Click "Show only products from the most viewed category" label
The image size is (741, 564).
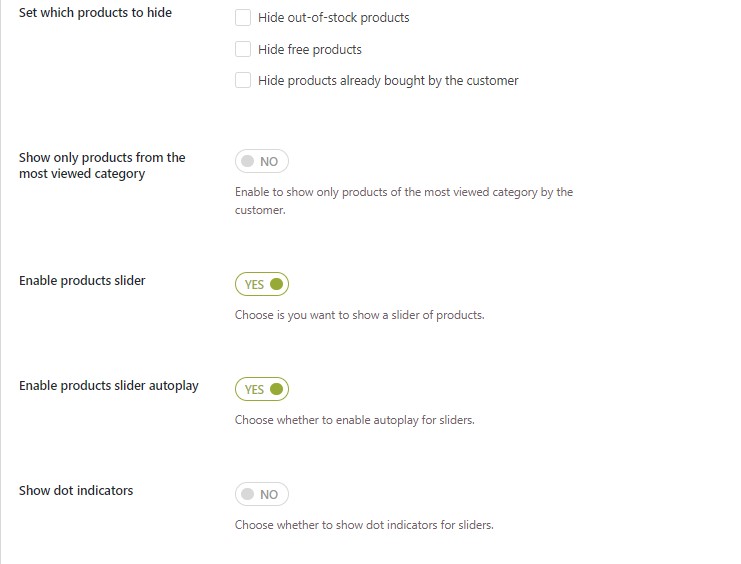point(102,165)
